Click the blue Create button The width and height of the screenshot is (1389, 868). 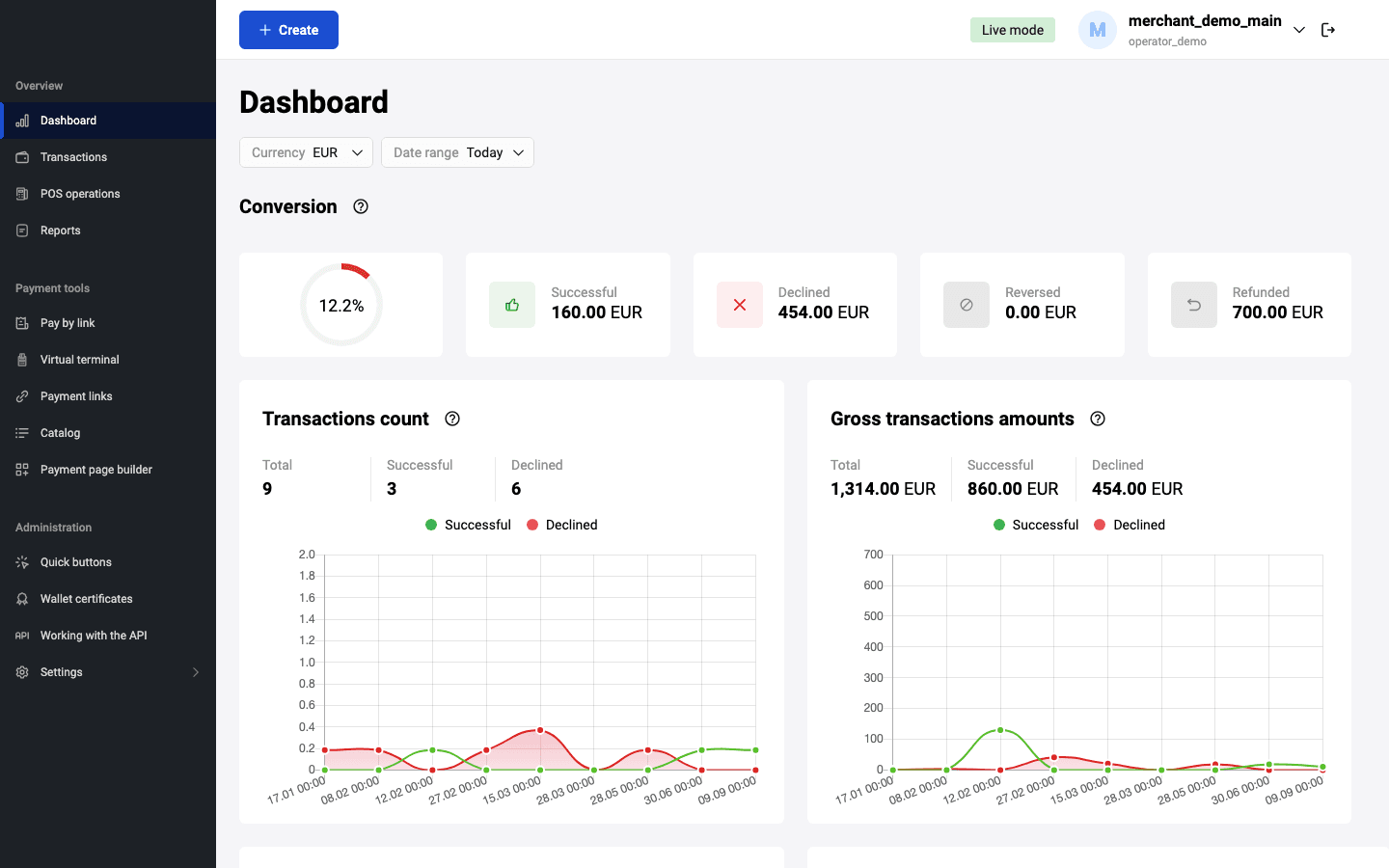point(288,30)
